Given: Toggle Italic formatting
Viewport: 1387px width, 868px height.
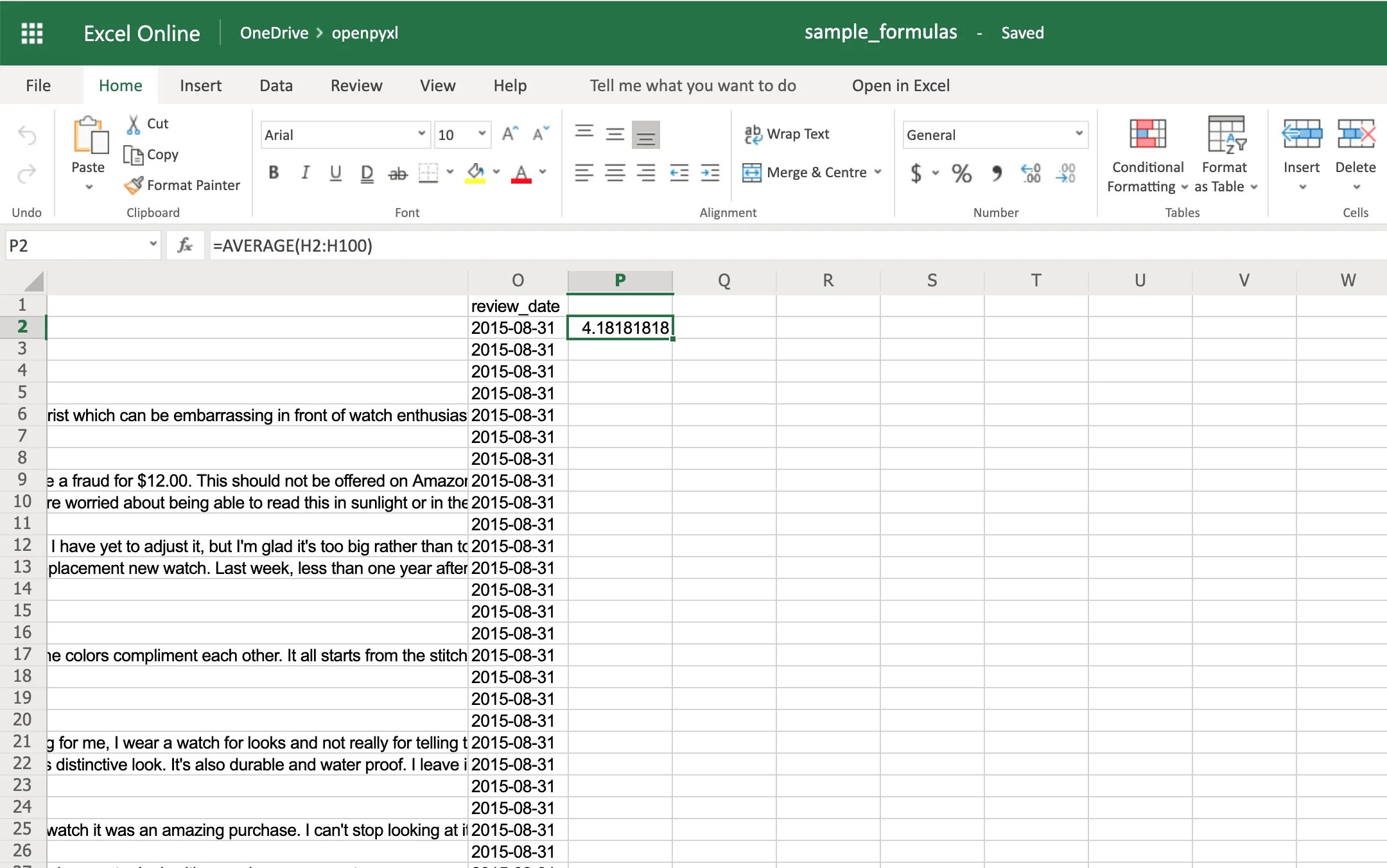Looking at the screenshot, I should pyautogui.click(x=305, y=173).
